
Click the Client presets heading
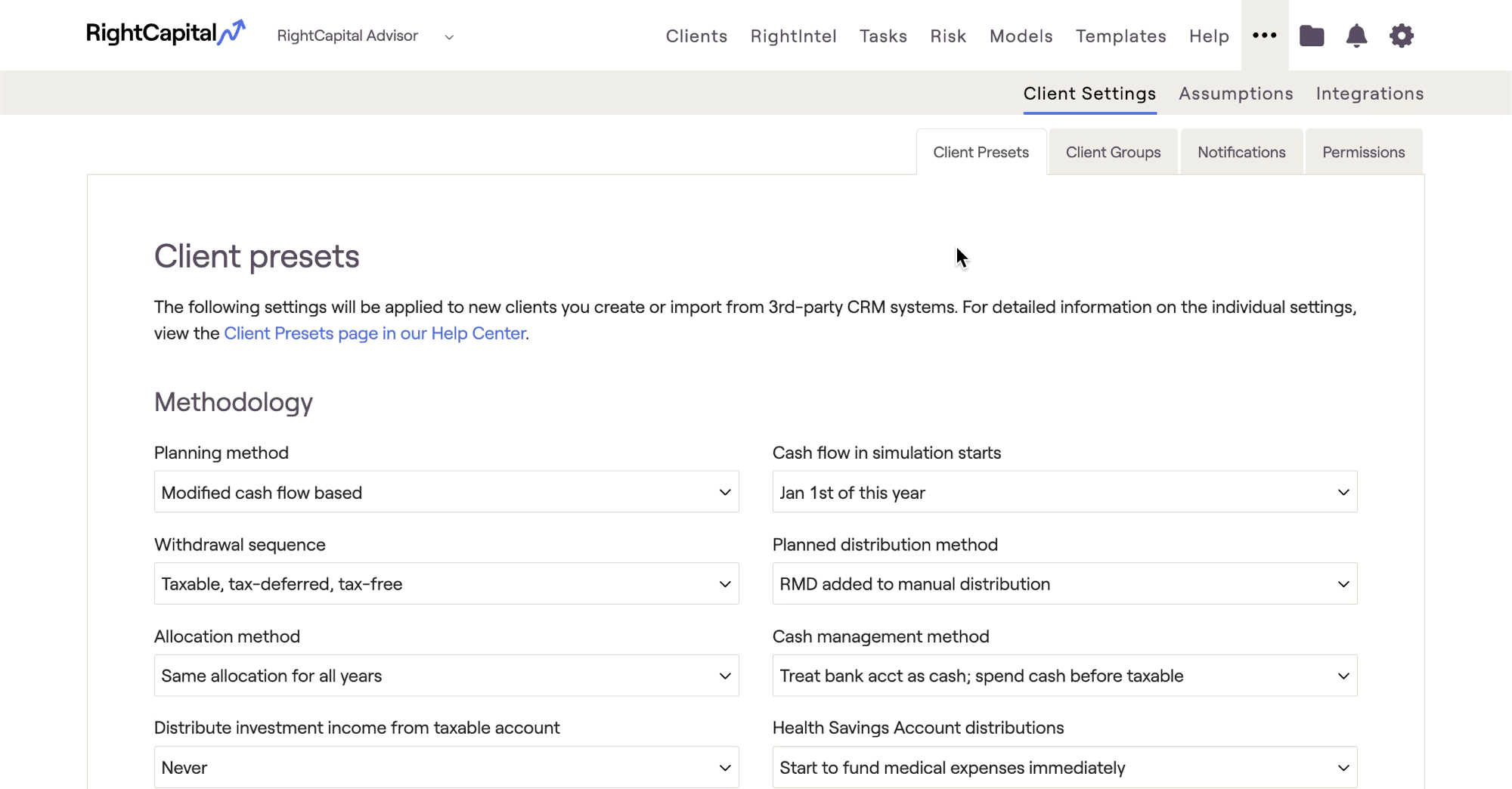tap(257, 256)
